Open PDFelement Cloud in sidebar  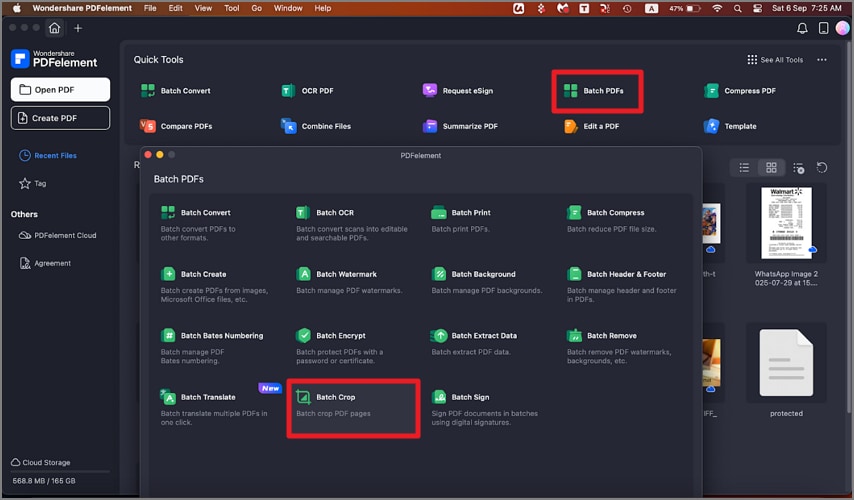click(58, 235)
